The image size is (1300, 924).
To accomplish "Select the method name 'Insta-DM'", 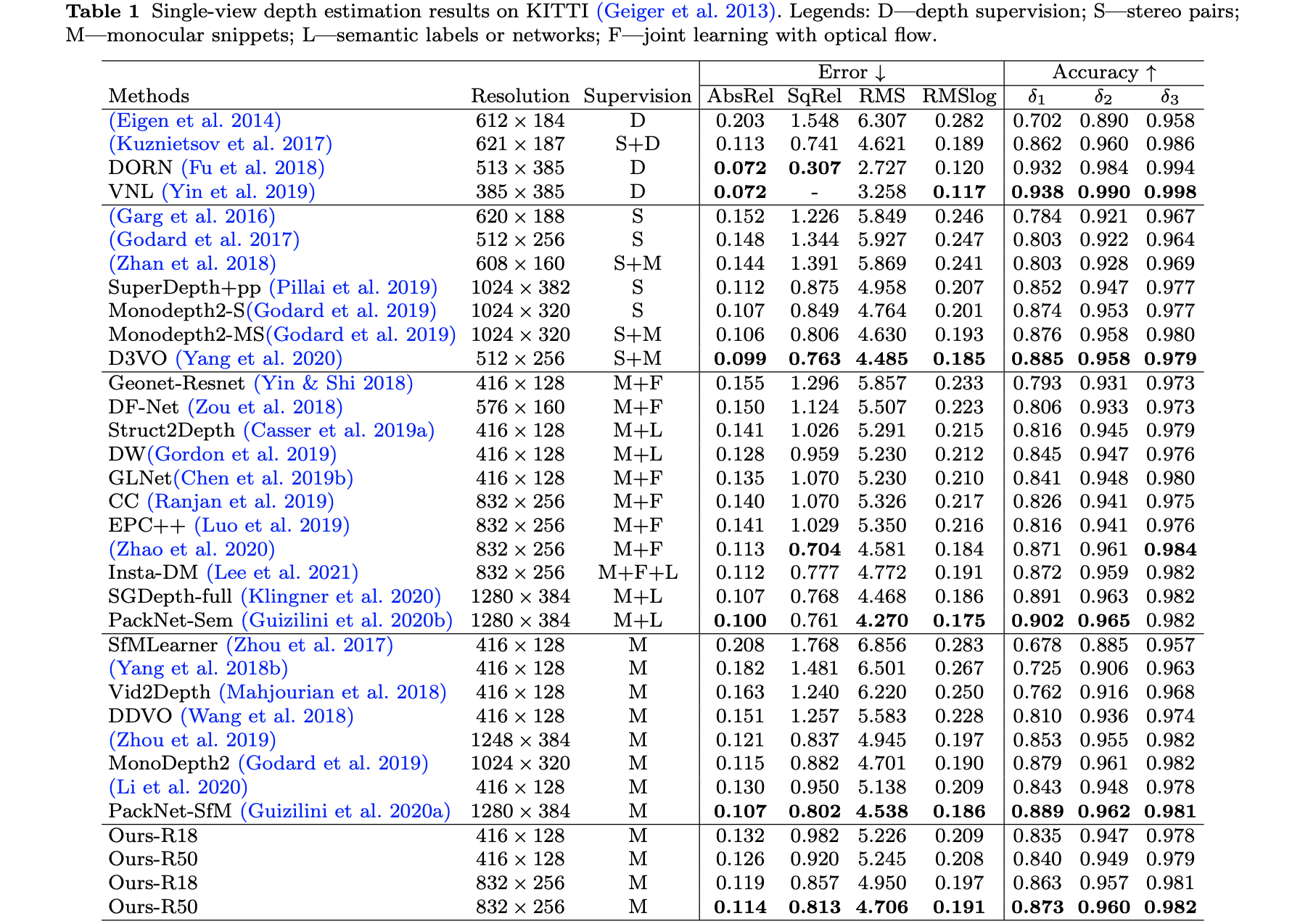I will [x=153, y=573].
